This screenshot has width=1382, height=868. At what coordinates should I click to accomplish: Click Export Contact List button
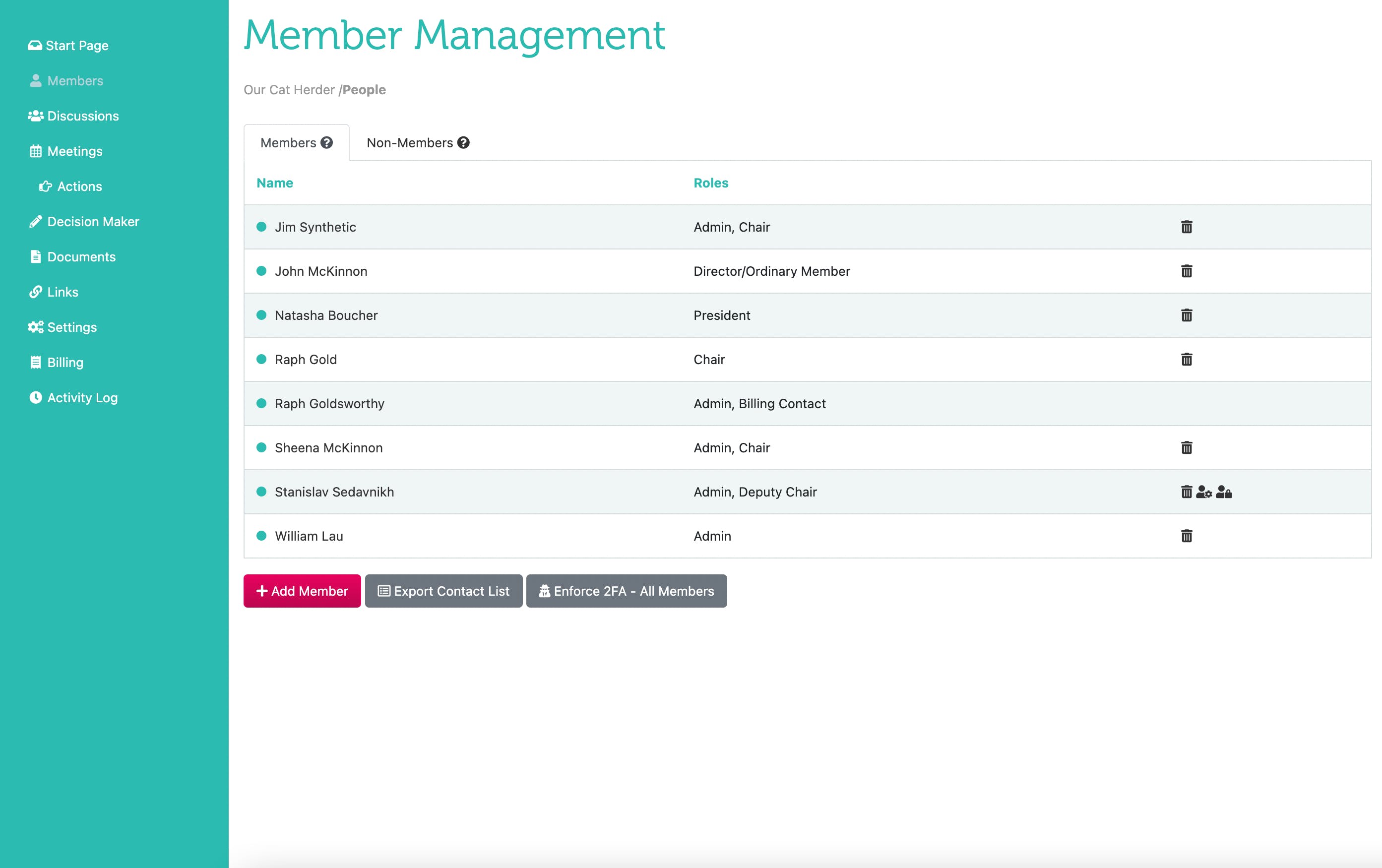coord(443,591)
